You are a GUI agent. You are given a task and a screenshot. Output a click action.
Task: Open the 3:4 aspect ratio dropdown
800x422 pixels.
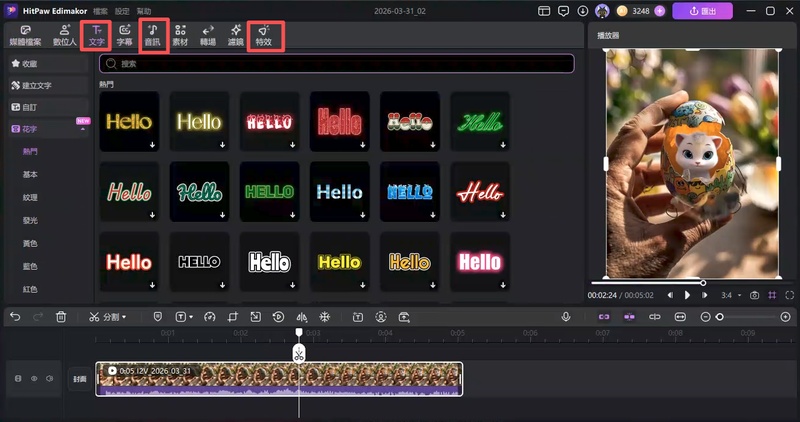coord(731,296)
